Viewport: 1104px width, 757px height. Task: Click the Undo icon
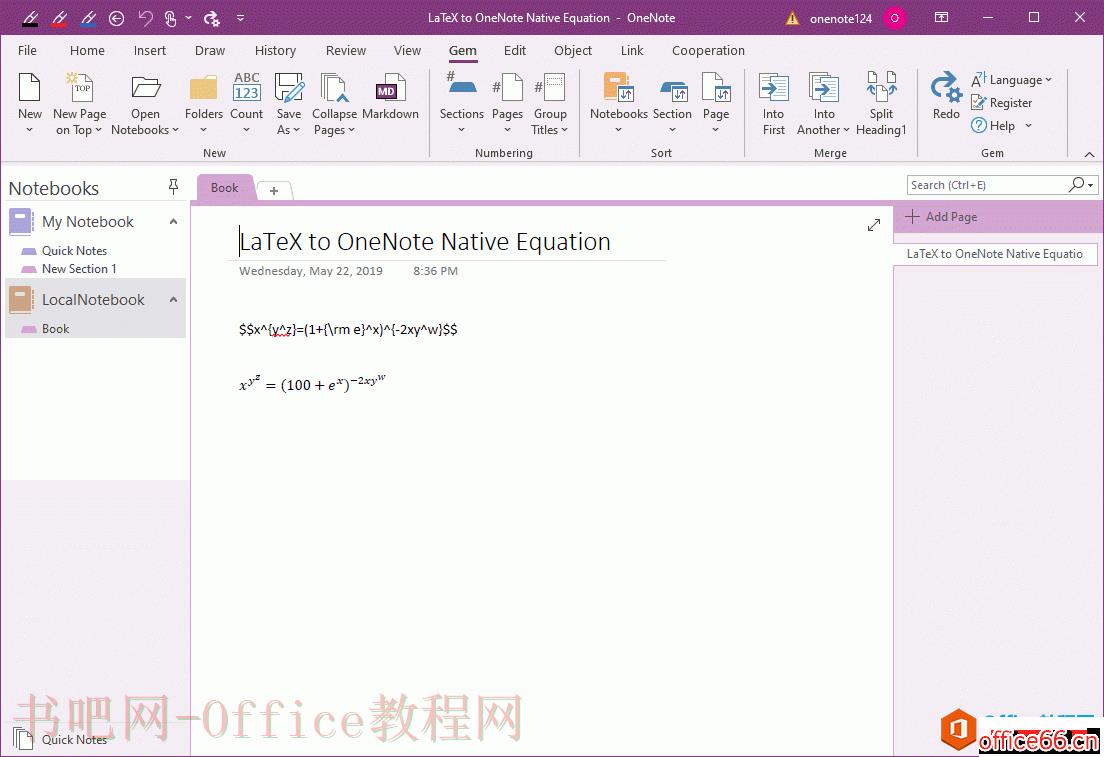(145, 18)
